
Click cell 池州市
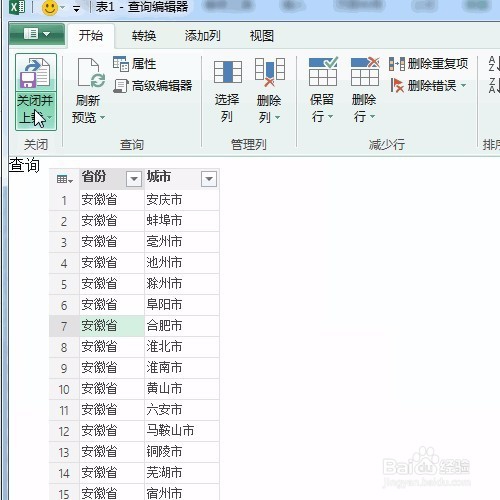[x=182, y=263]
